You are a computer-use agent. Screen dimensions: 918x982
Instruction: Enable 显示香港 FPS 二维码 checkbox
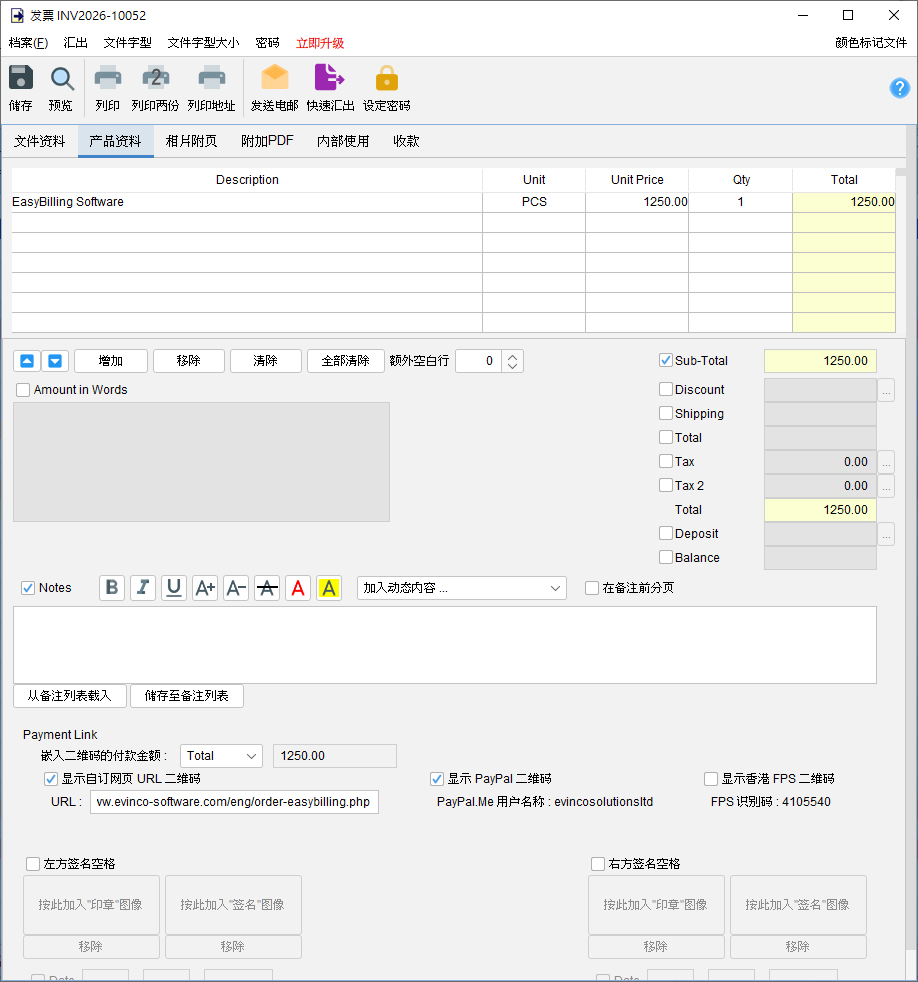(x=711, y=778)
